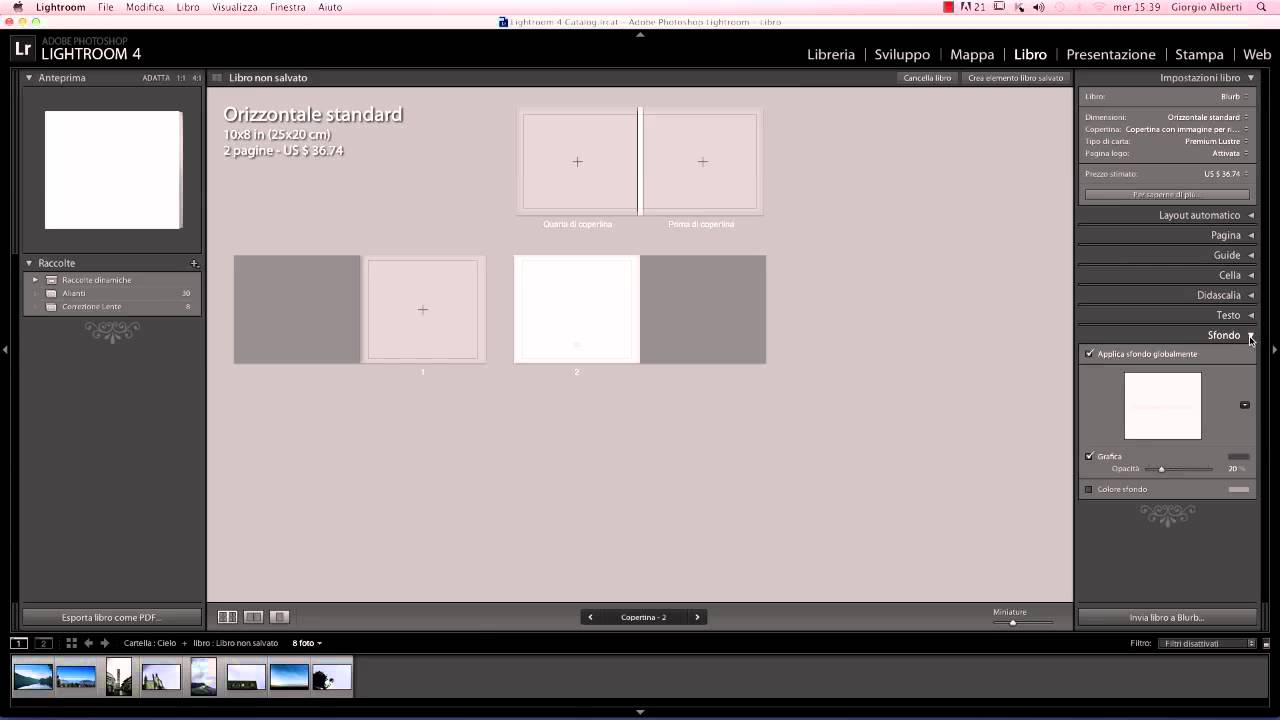The image size is (1280, 720).
Task: Click the grid view icon in filmstrip bar
Action: click(71, 643)
